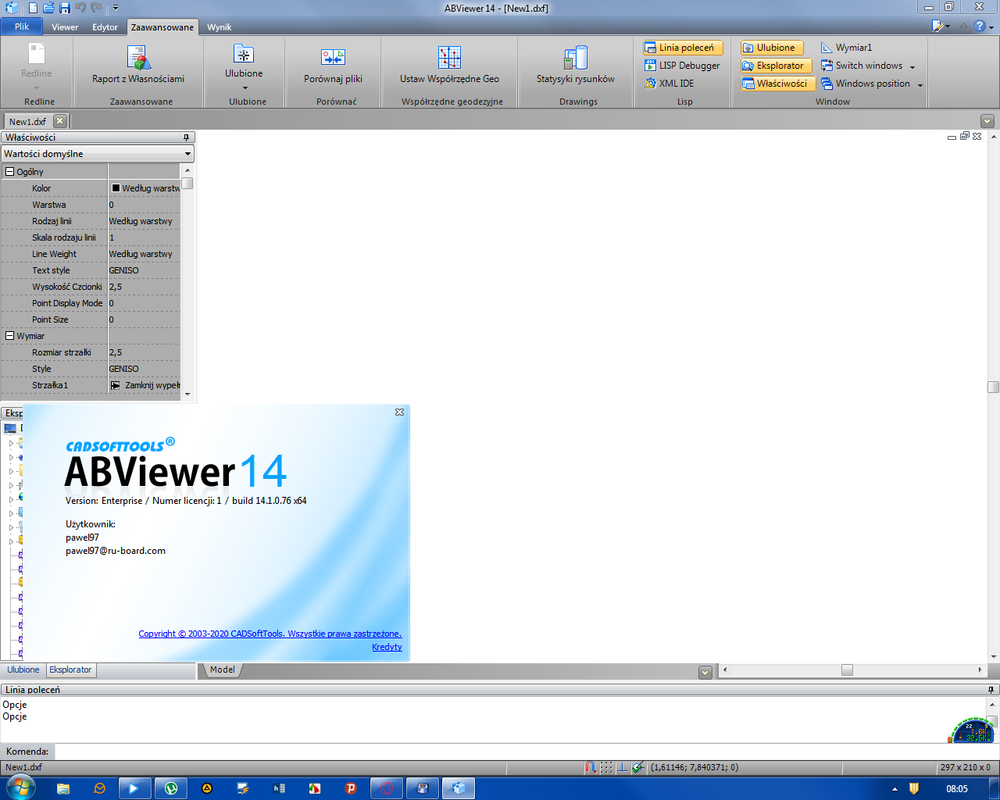Toggle the grid dots icon in status bar
Screen dimensions: 1000x800
[x=607, y=767]
